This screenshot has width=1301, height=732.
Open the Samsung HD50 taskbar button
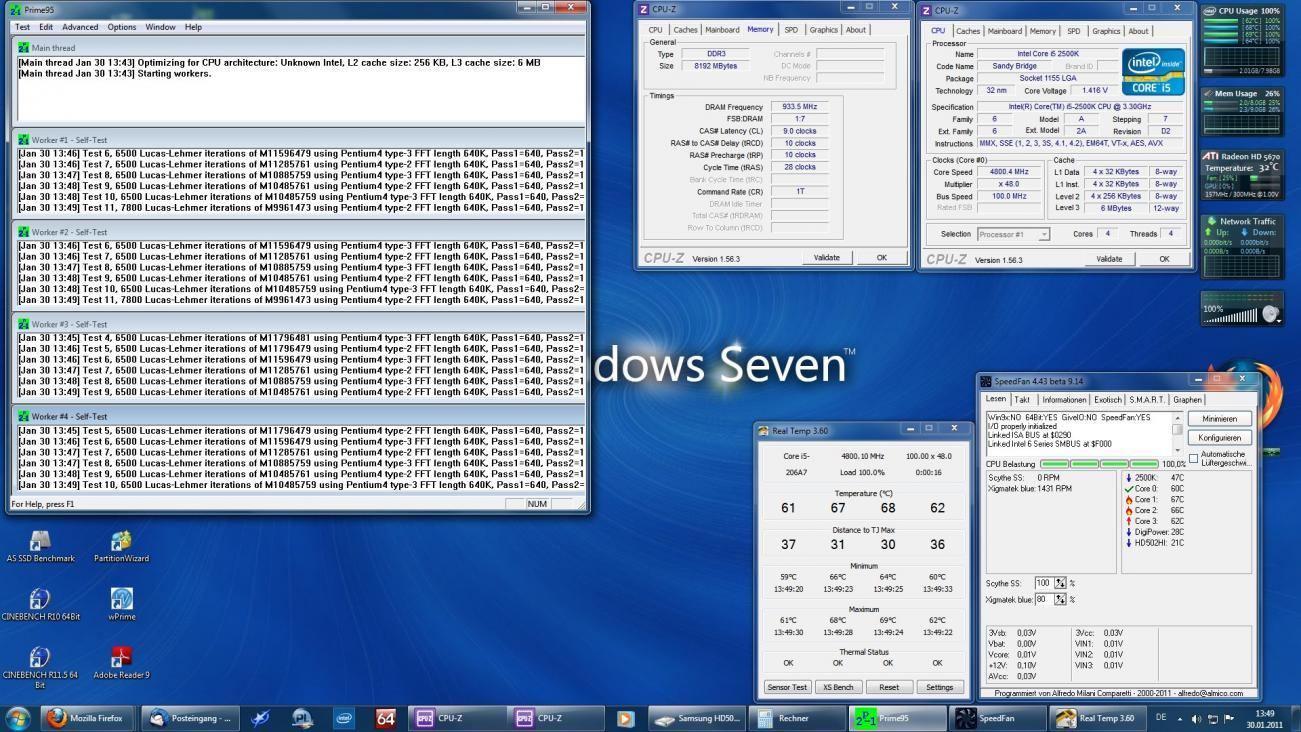pos(697,718)
